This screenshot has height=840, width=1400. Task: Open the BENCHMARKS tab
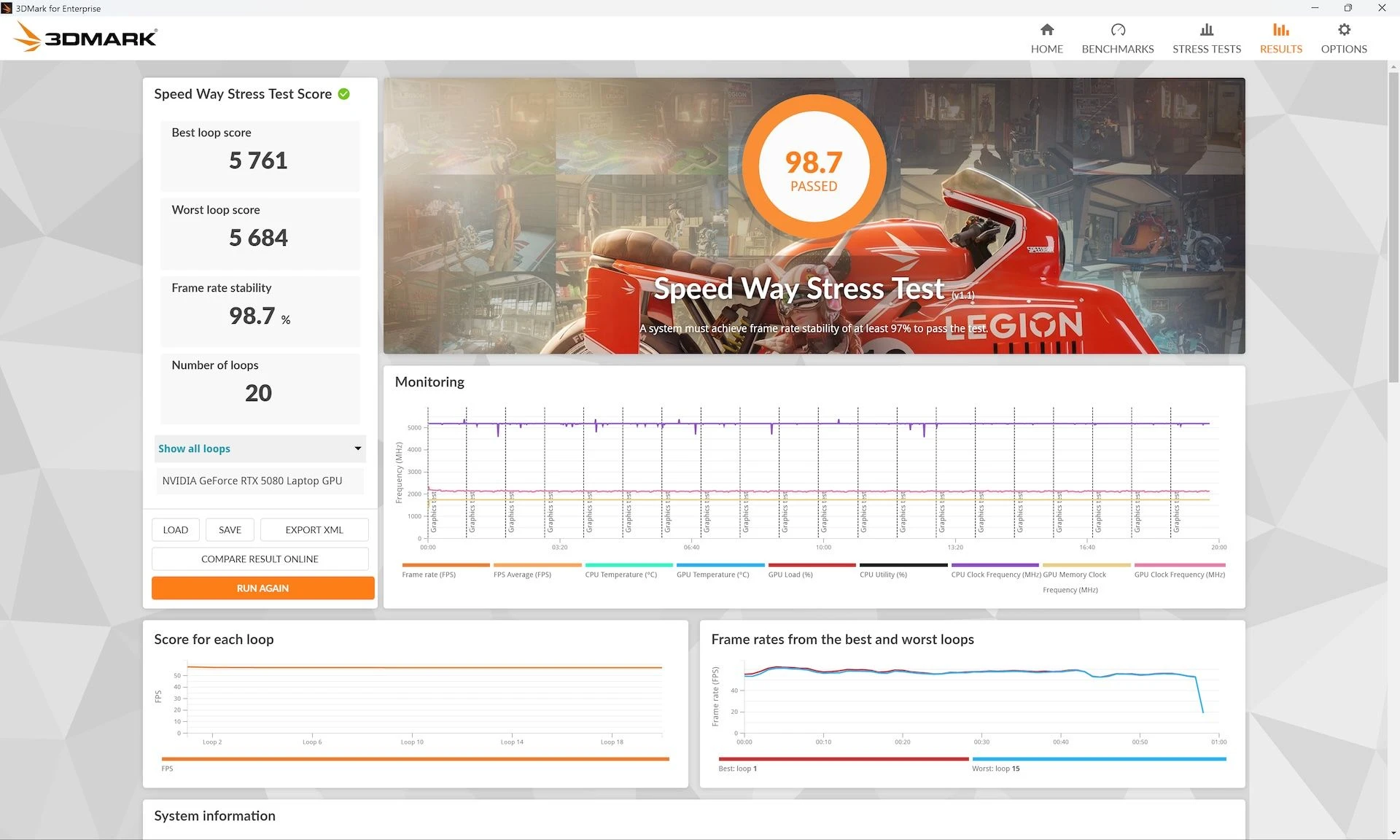(1118, 39)
